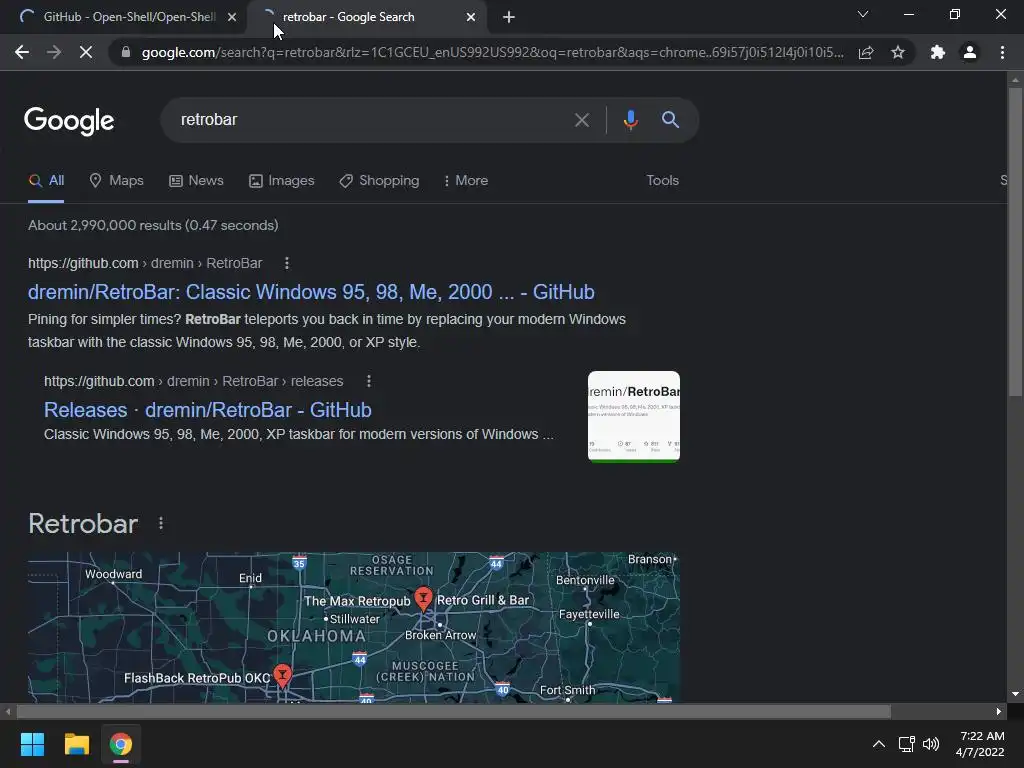Show hidden system tray icons chevron
Screen dimensions: 1024x768
click(879, 744)
